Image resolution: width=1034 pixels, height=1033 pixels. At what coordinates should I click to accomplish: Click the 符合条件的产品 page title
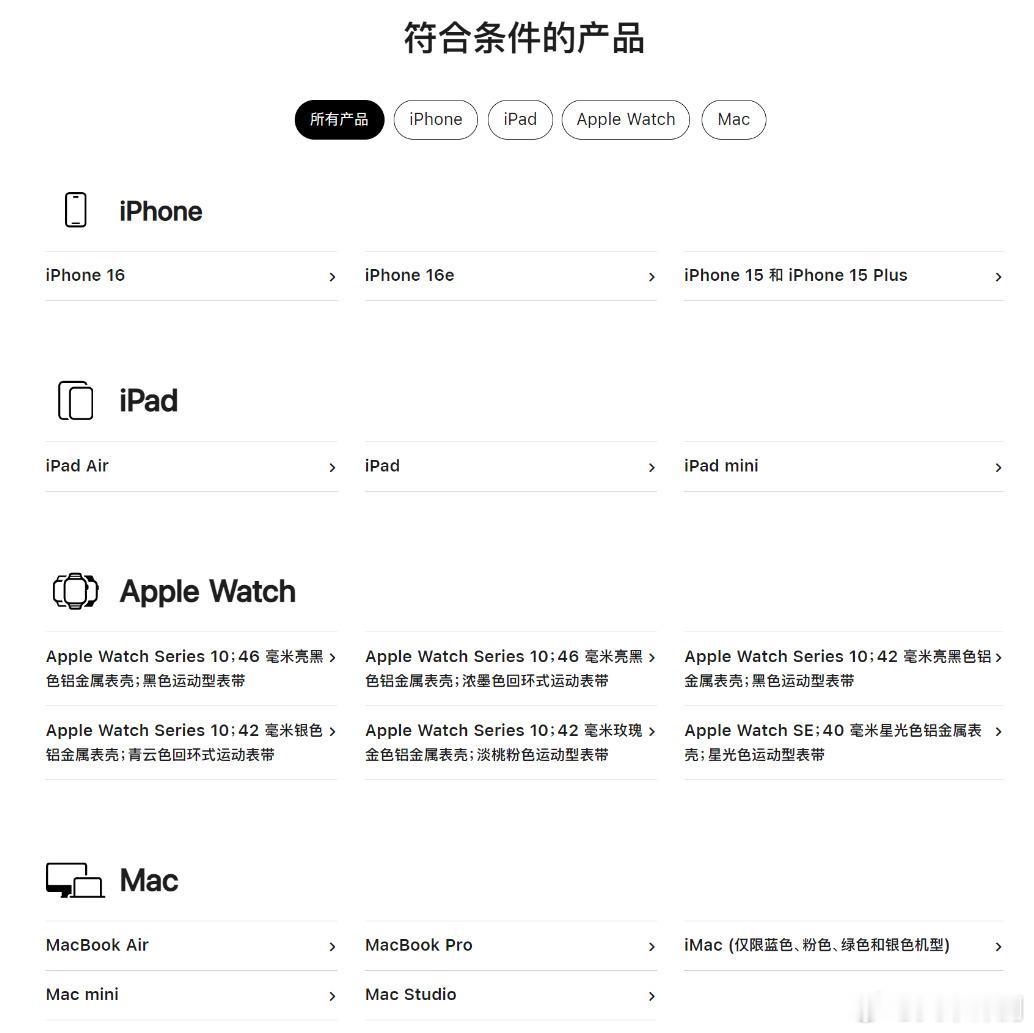(524, 38)
